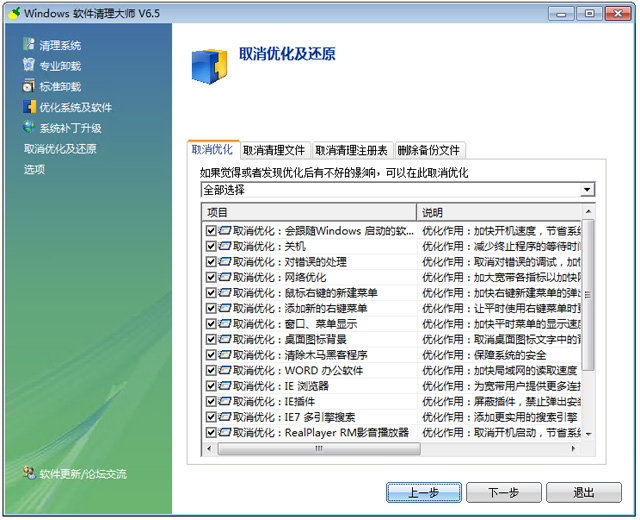Click the item icon in IE插件 row
Image resolution: width=640 pixels, height=520 pixels.
(224, 401)
